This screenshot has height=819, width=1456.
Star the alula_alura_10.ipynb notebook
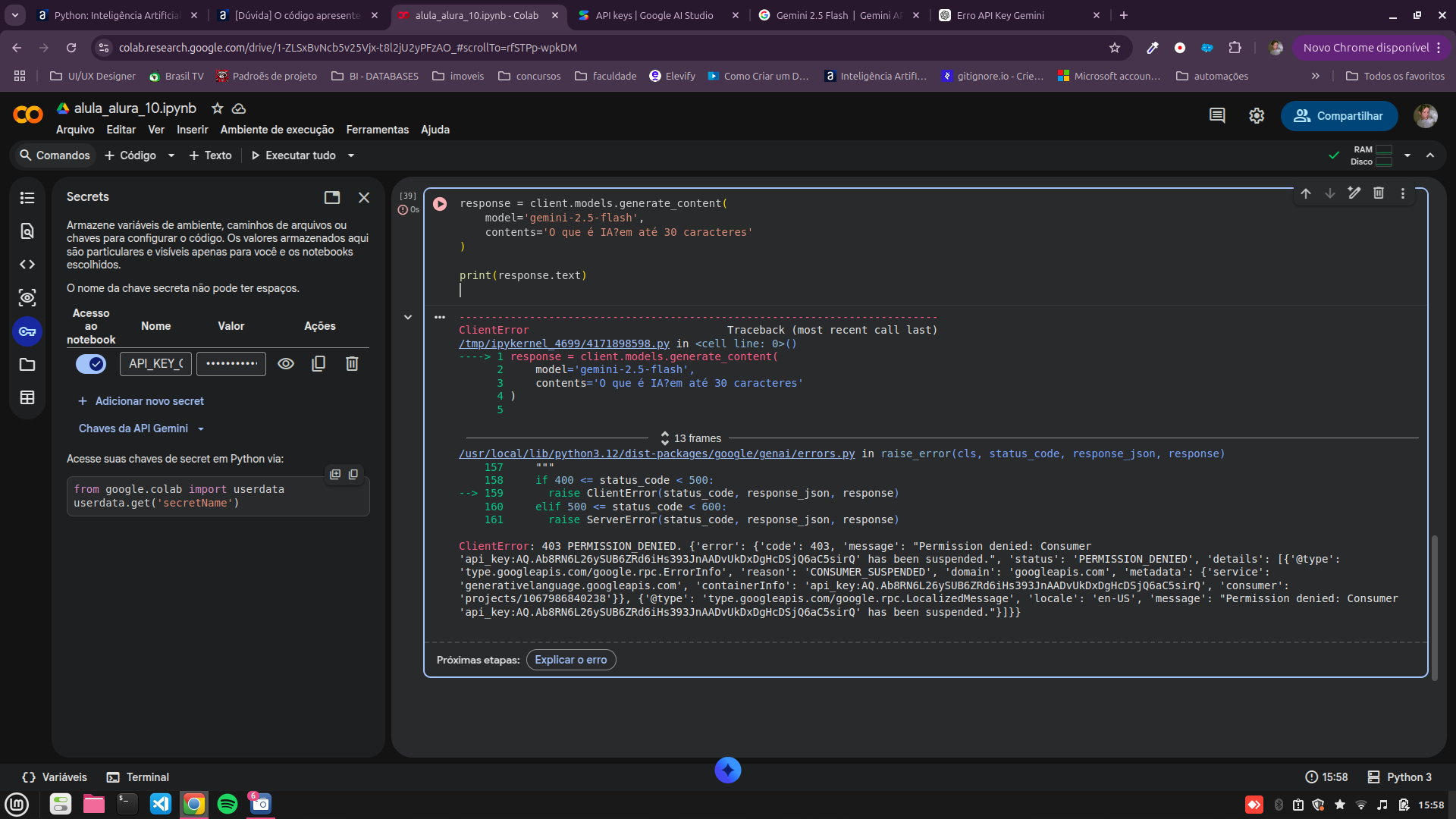tap(218, 108)
